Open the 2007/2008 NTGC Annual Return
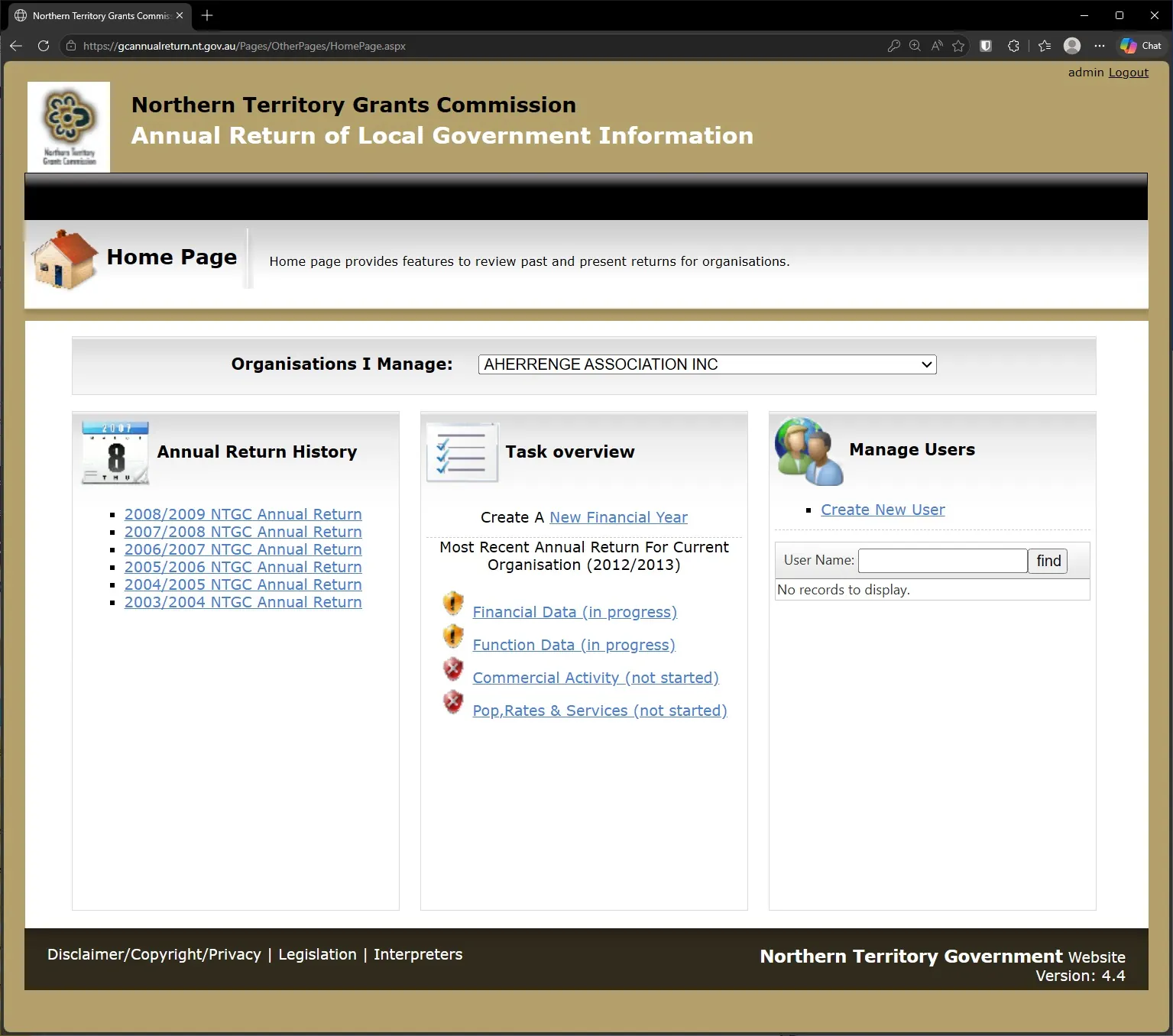Screen dimensions: 1173x1036 (x=243, y=532)
